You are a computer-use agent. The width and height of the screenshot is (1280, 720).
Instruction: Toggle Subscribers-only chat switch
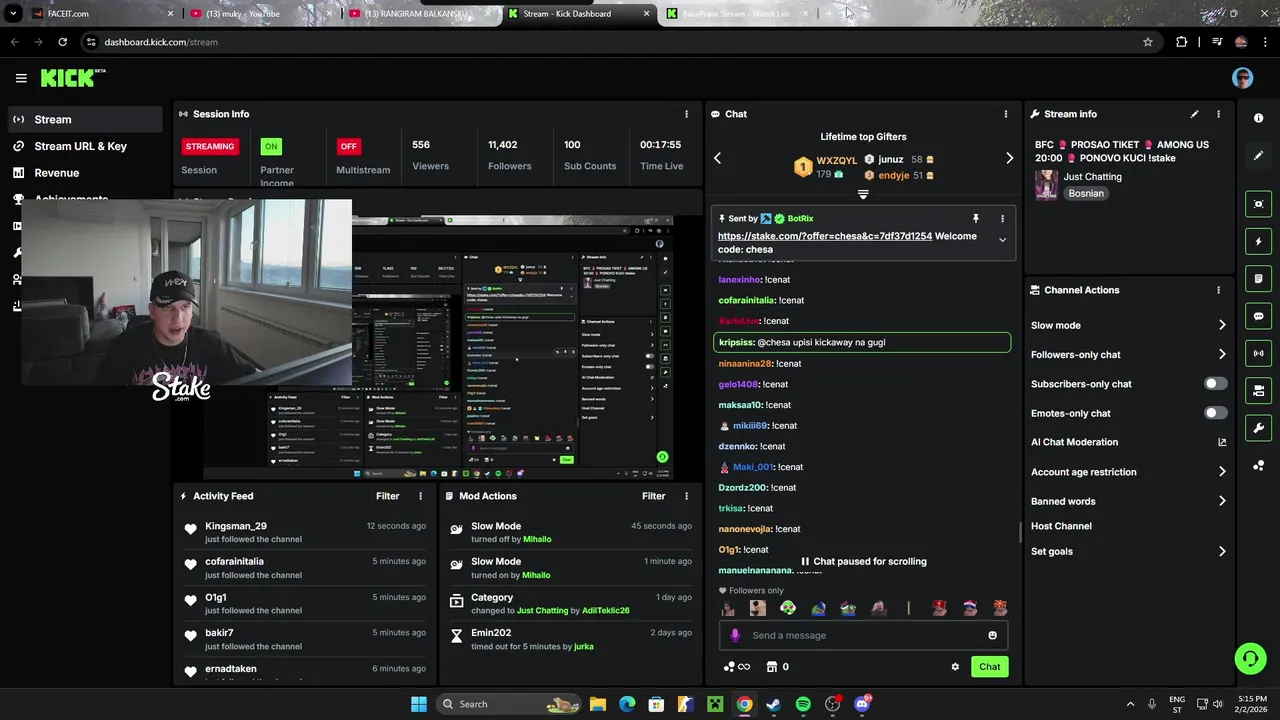(x=1215, y=384)
